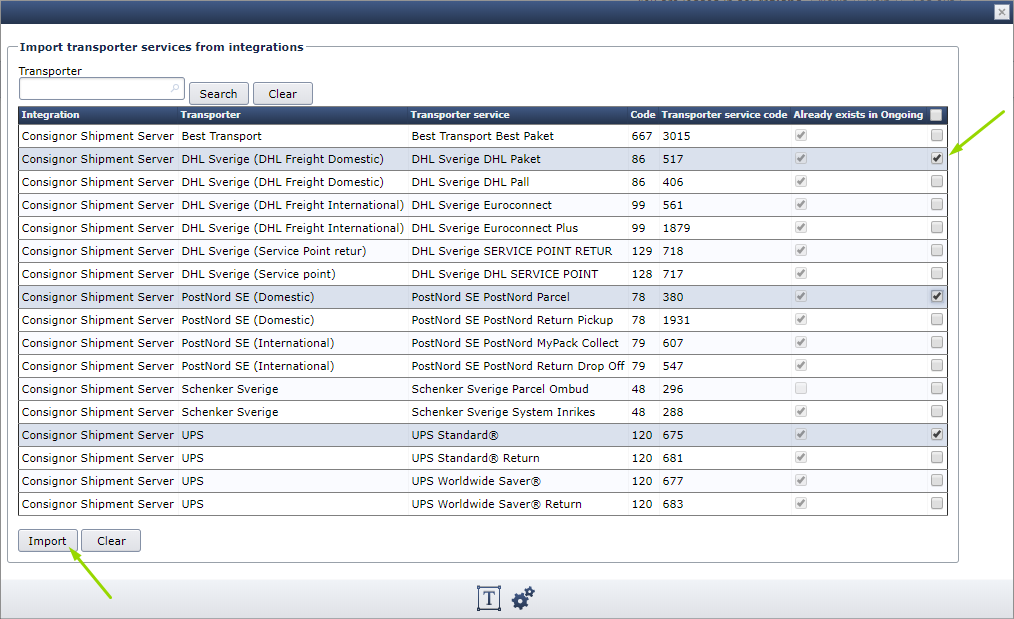Close the import dialog with X
1014x619 pixels.
coord(1001,12)
